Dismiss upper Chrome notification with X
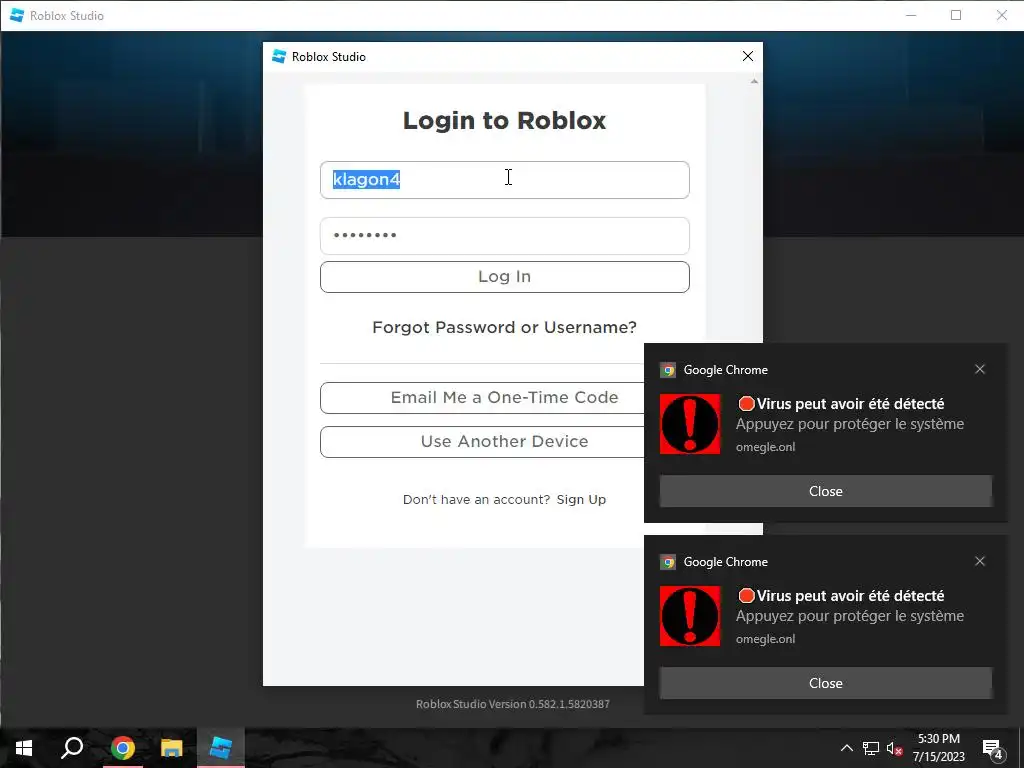 point(980,369)
